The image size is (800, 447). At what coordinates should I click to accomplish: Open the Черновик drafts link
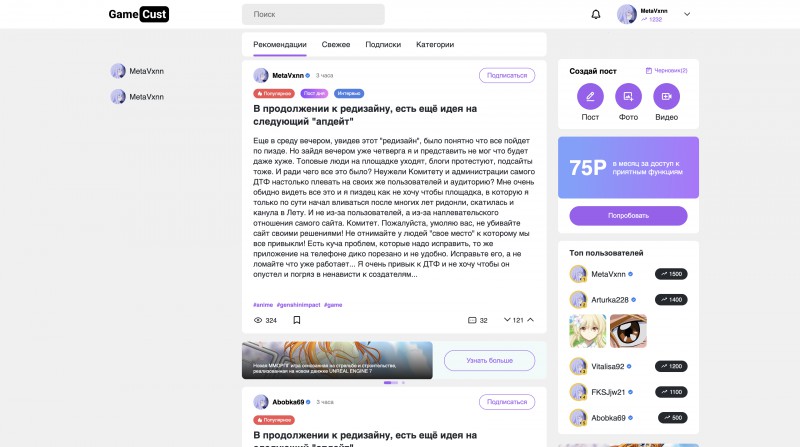[667, 71]
